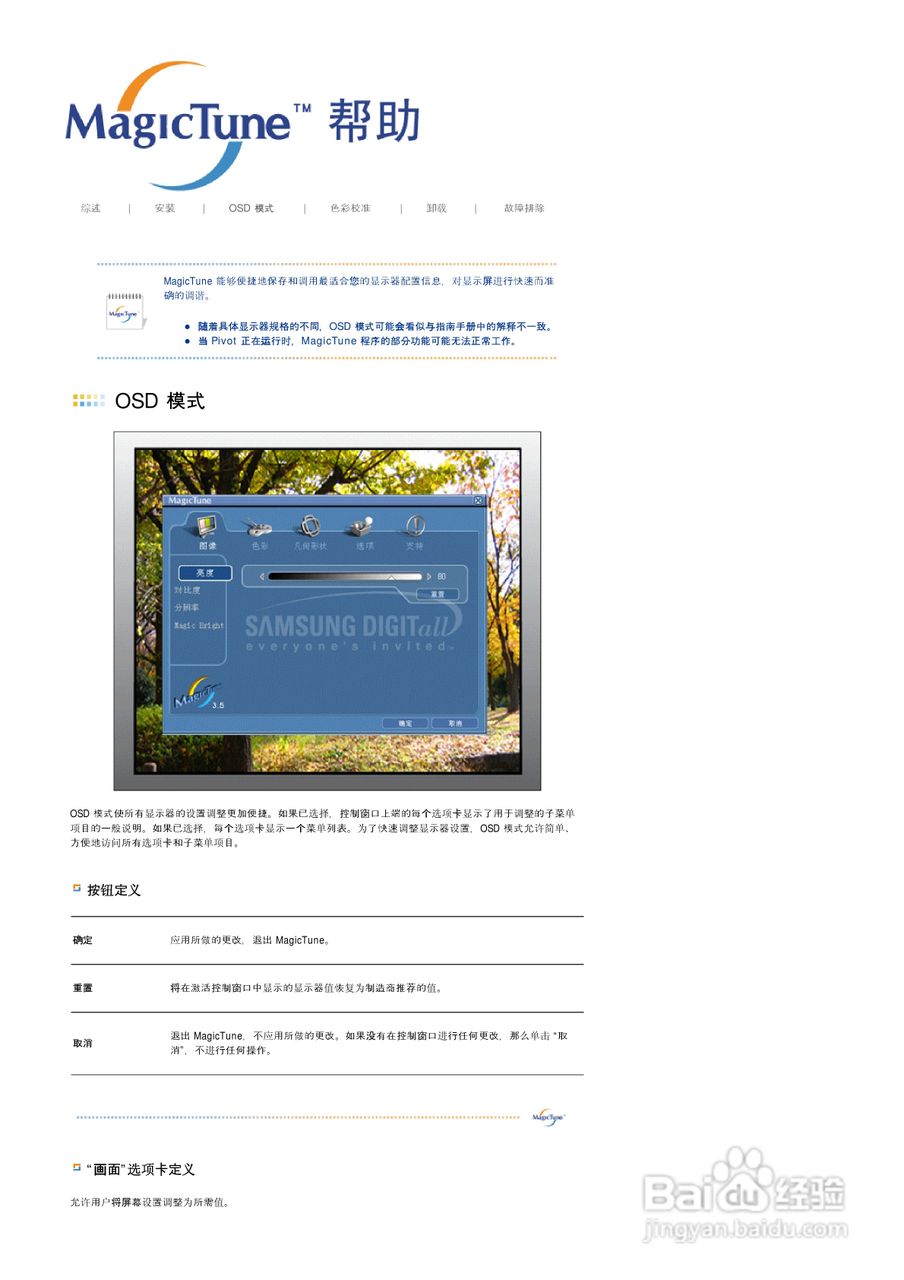Close the MagicTune OSD dialog with X
The image size is (904, 1280).
pos(478,500)
